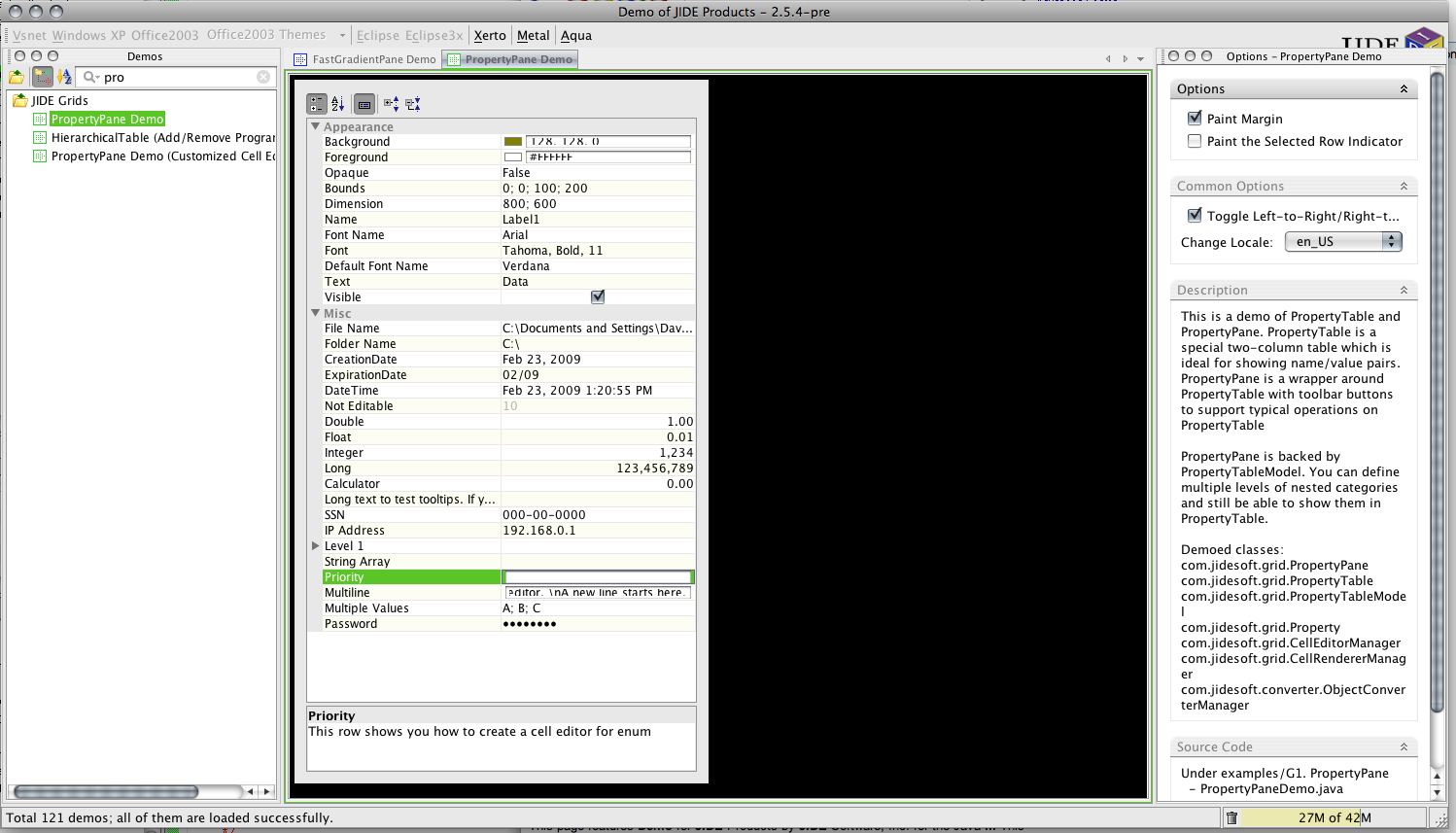The width and height of the screenshot is (1456, 833).
Task: Collapse the Common Options pane chevron
Action: pyautogui.click(x=1404, y=186)
